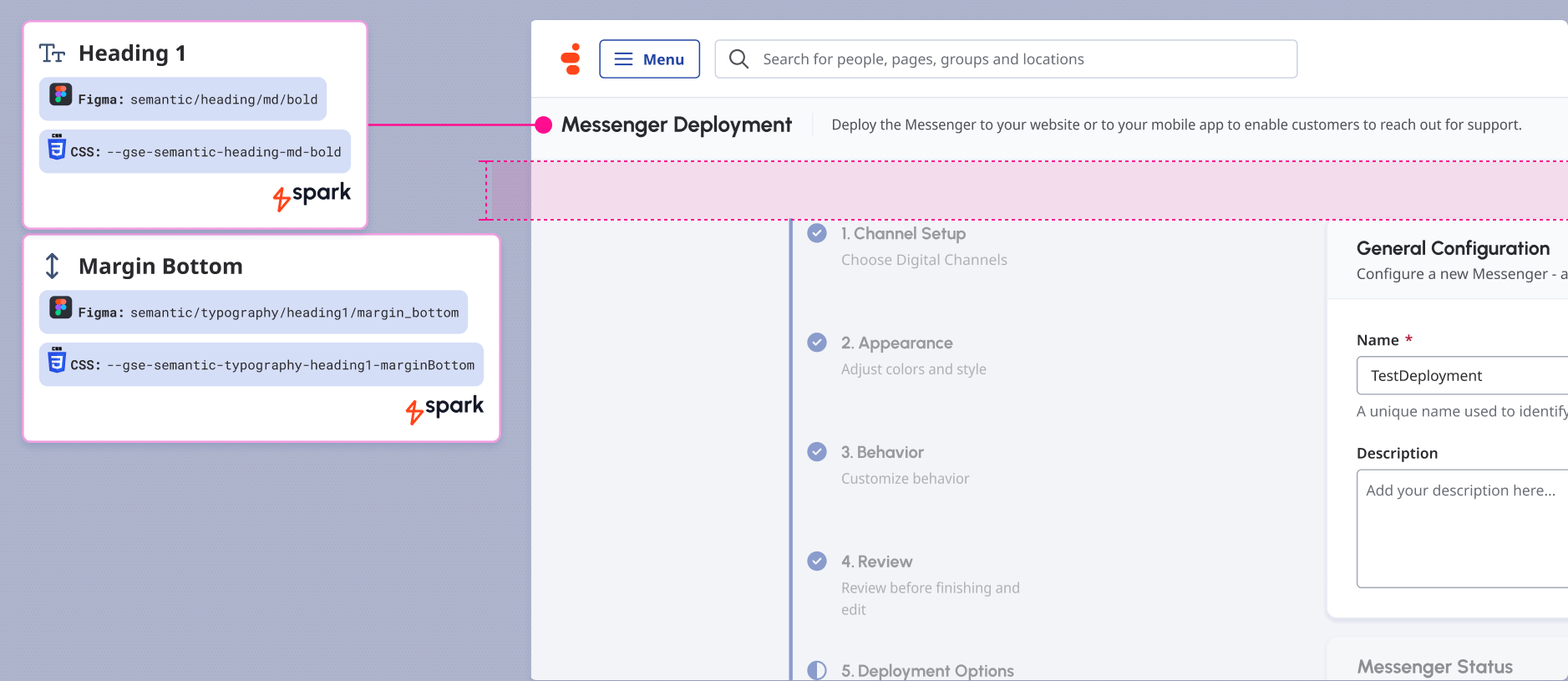Open 5. Deployment Options step
The image size is (1568, 681).
927,671
